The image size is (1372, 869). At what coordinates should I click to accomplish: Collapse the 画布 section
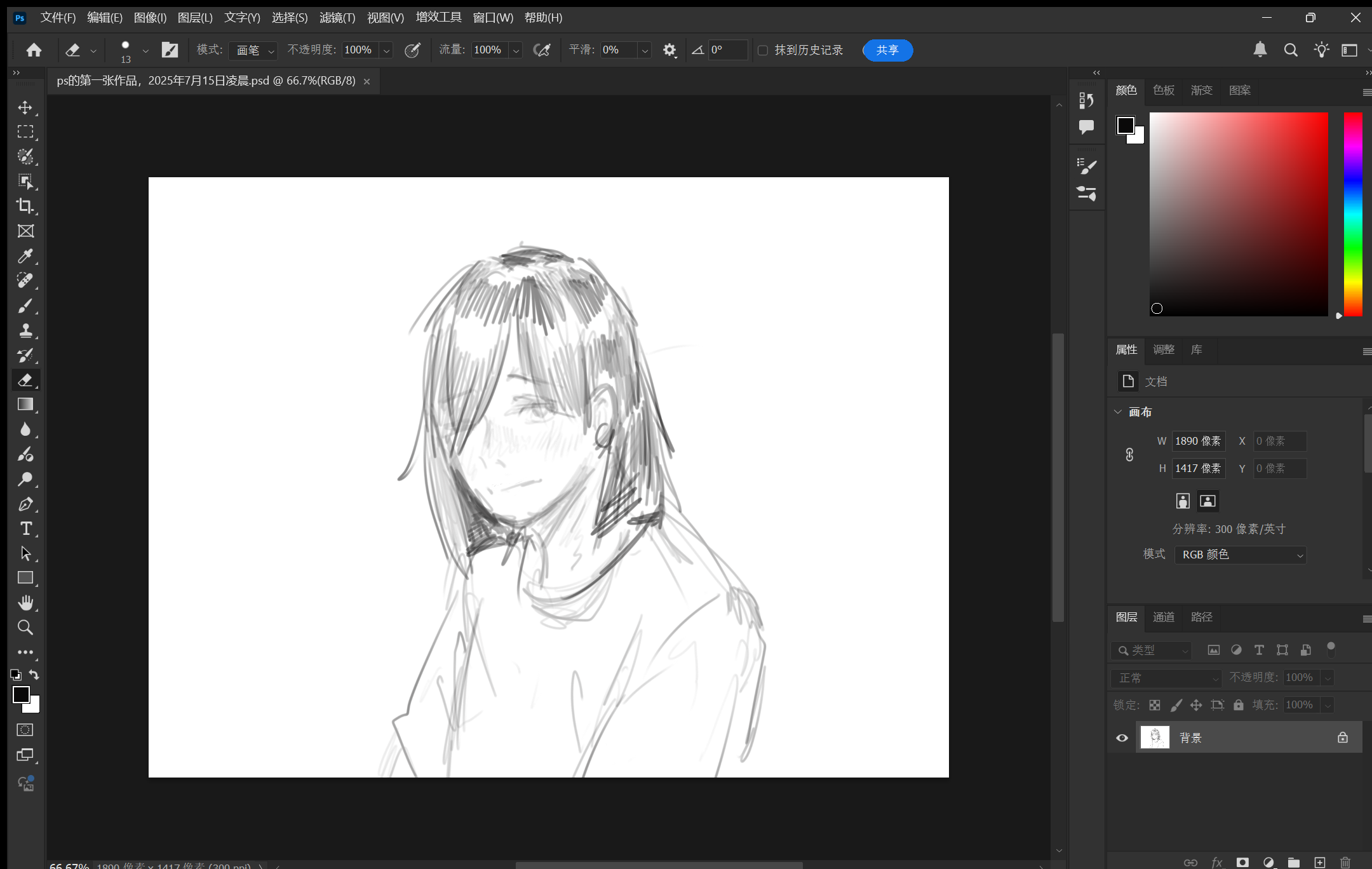click(x=1118, y=412)
